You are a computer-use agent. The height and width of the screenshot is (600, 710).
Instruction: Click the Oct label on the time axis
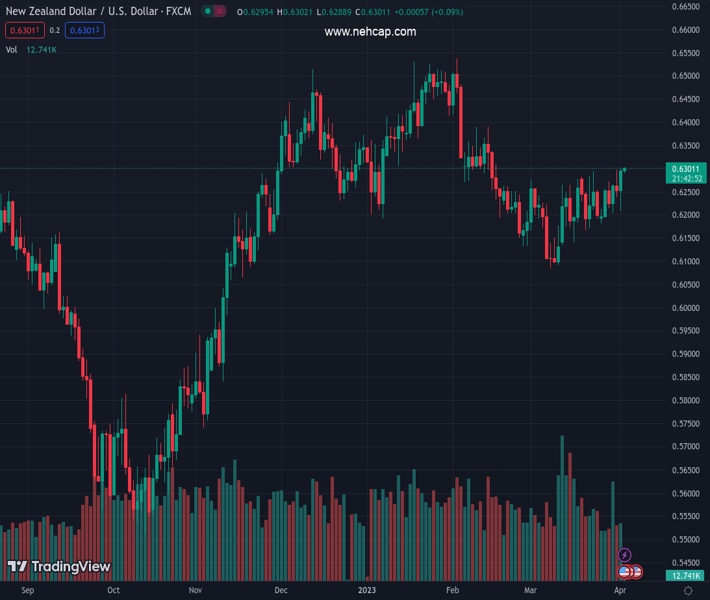click(x=113, y=591)
